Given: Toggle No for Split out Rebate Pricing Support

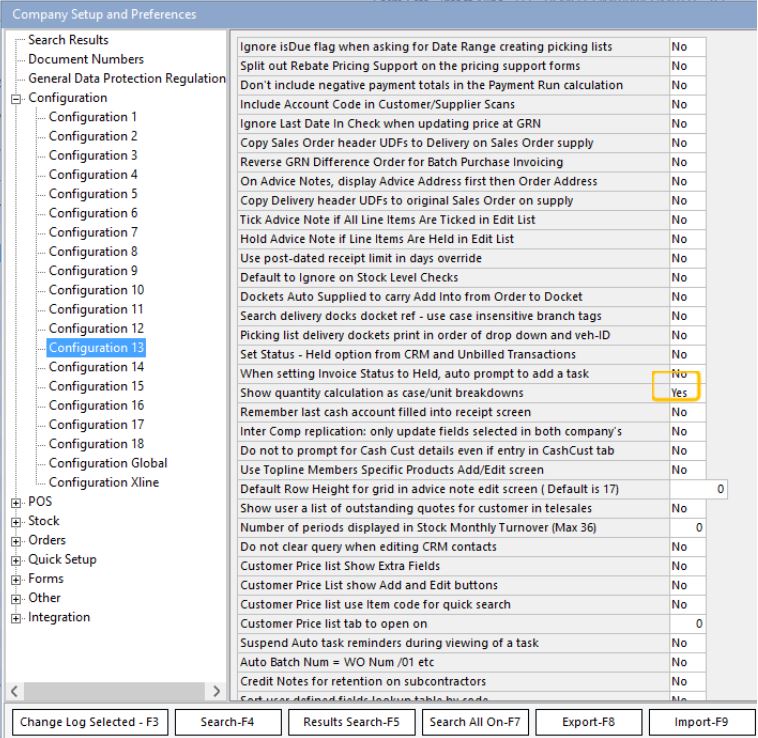Looking at the screenshot, I should [x=687, y=66].
